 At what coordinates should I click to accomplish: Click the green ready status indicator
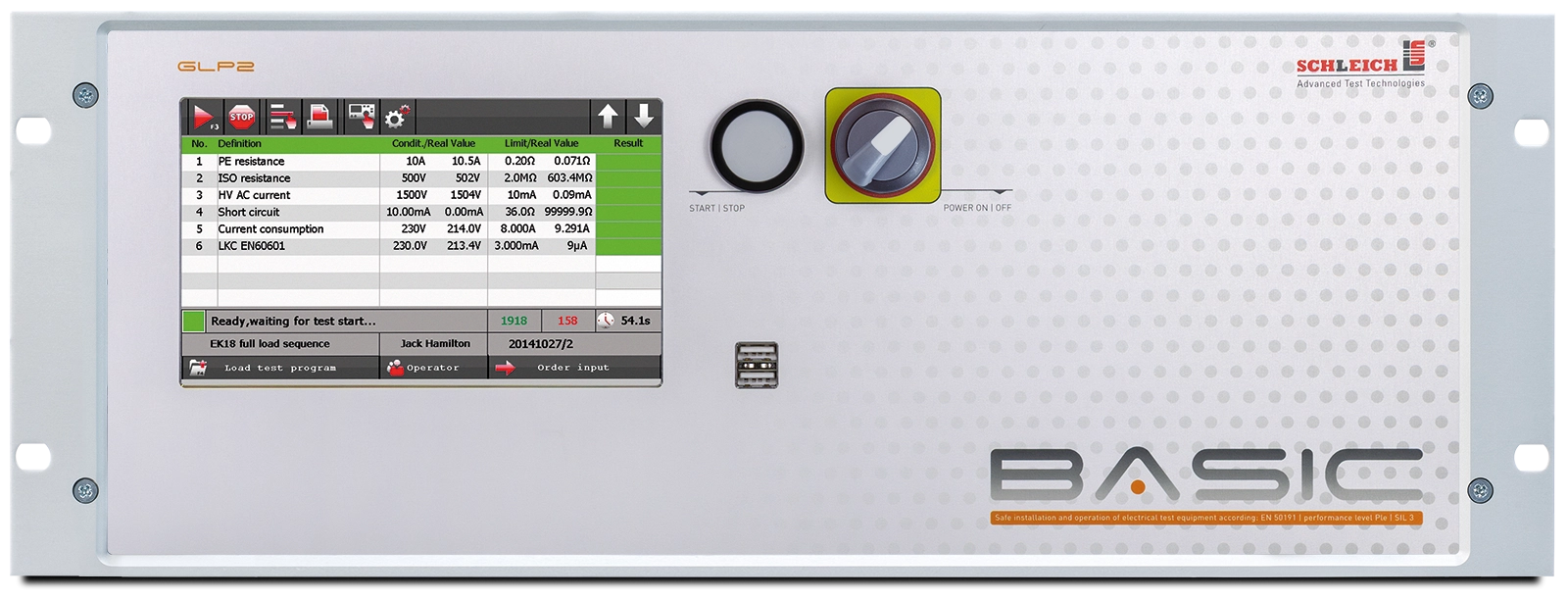[x=193, y=321]
